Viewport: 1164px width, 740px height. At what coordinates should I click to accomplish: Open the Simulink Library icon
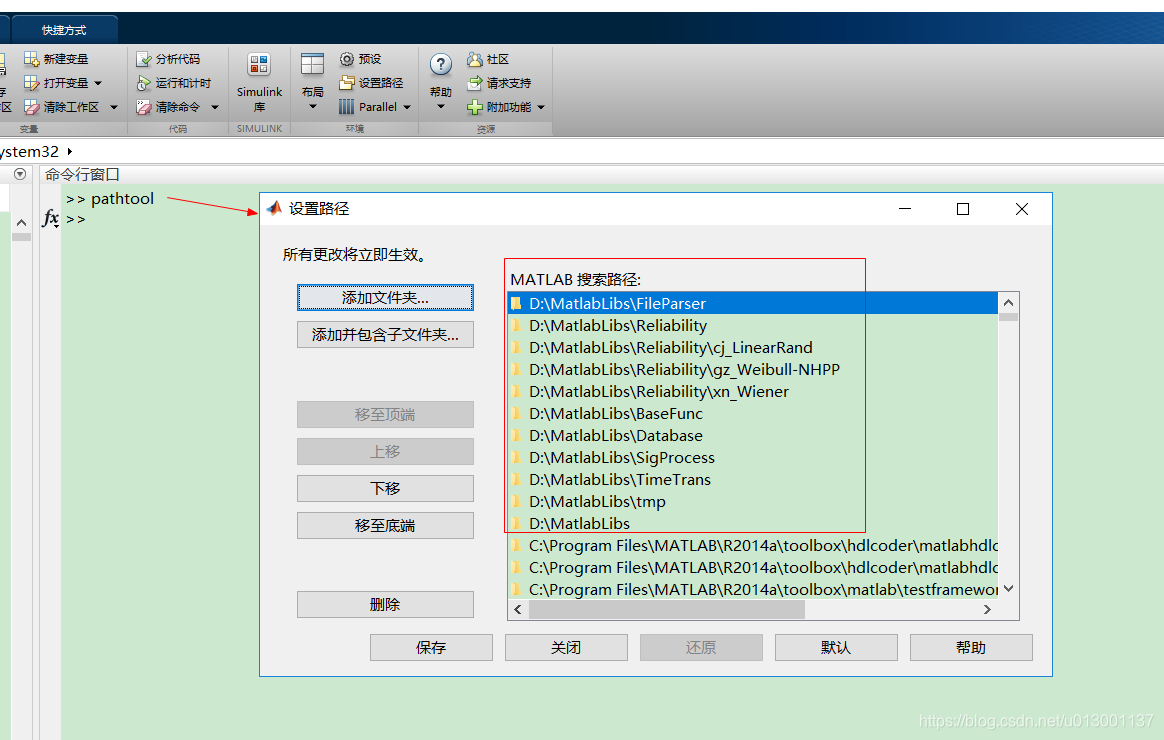click(x=259, y=65)
